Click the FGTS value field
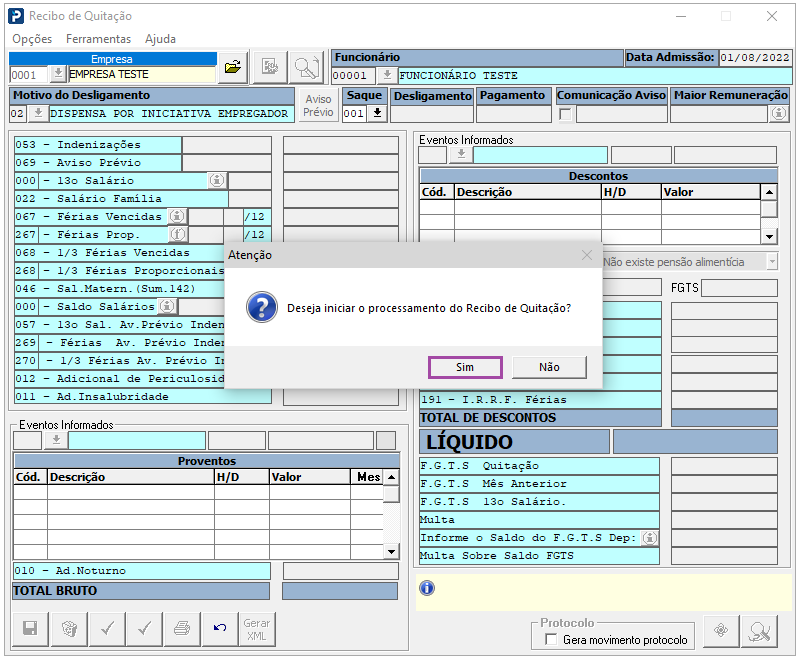 pyautogui.click(x=740, y=288)
